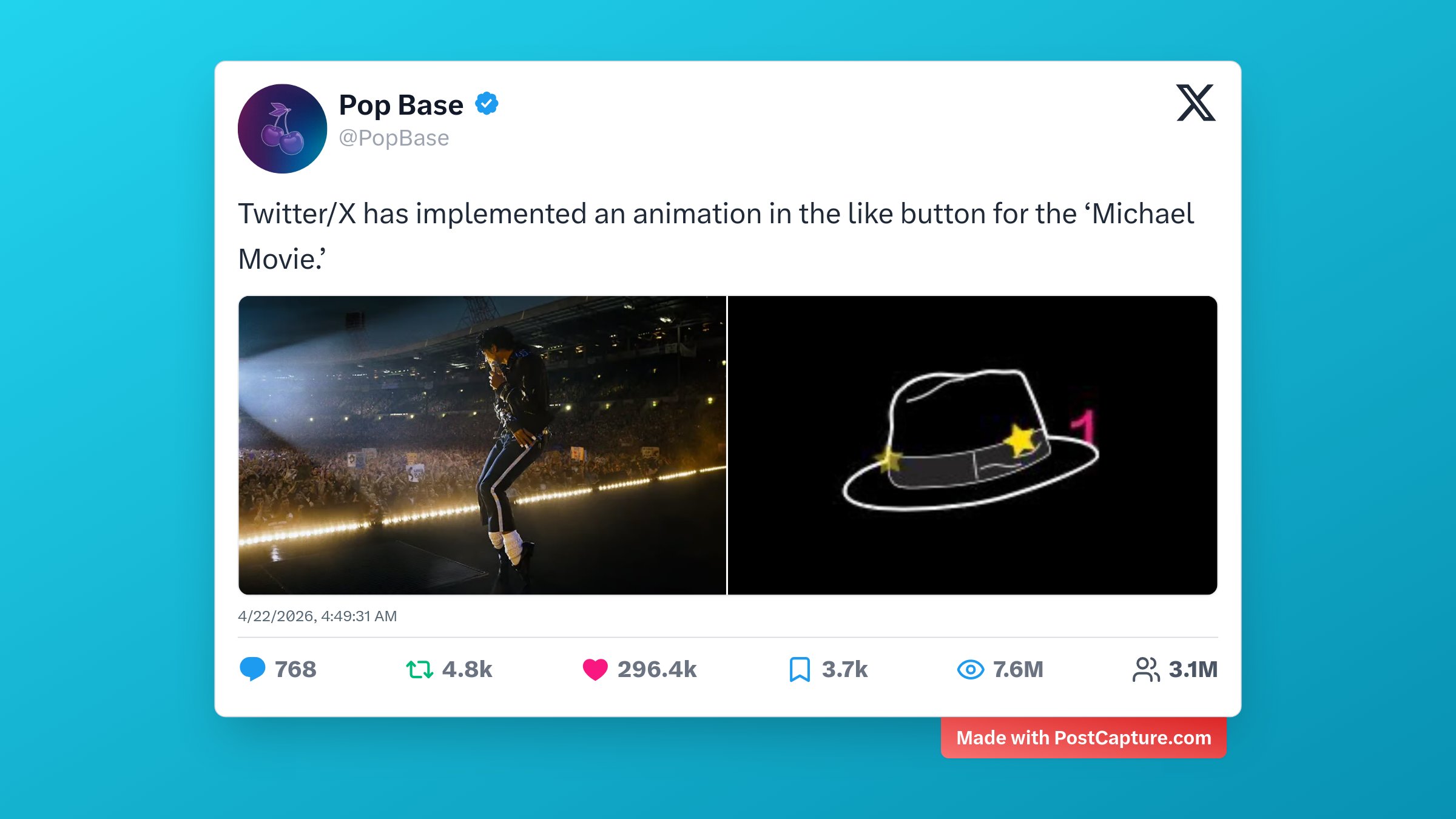Click the tweet text about Michael Movie
This screenshot has height=819, width=1456.
[716, 237]
